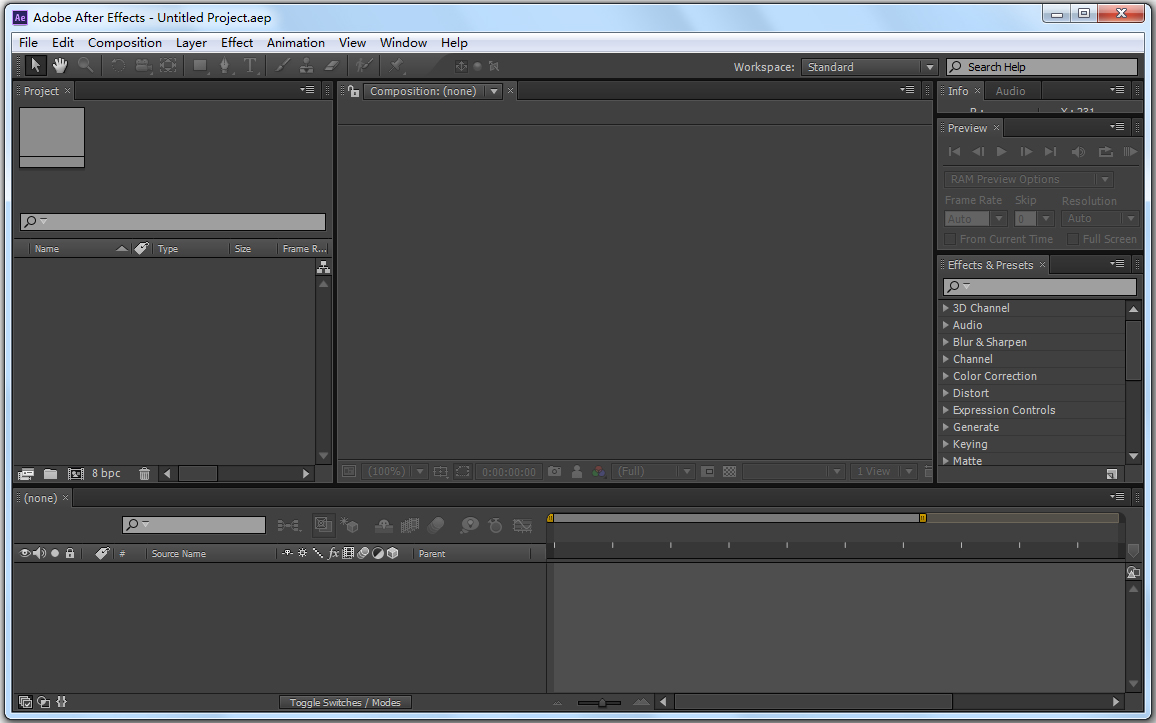Toggle the composition viewer lock icon
The width and height of the screenshot is (1156, 723).
point(354,91)
